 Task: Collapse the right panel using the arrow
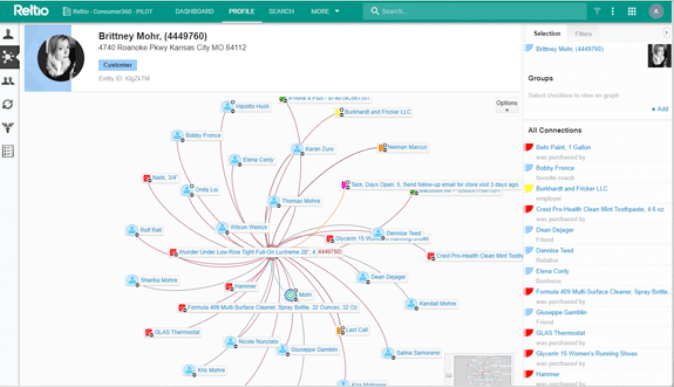[666, 33]
